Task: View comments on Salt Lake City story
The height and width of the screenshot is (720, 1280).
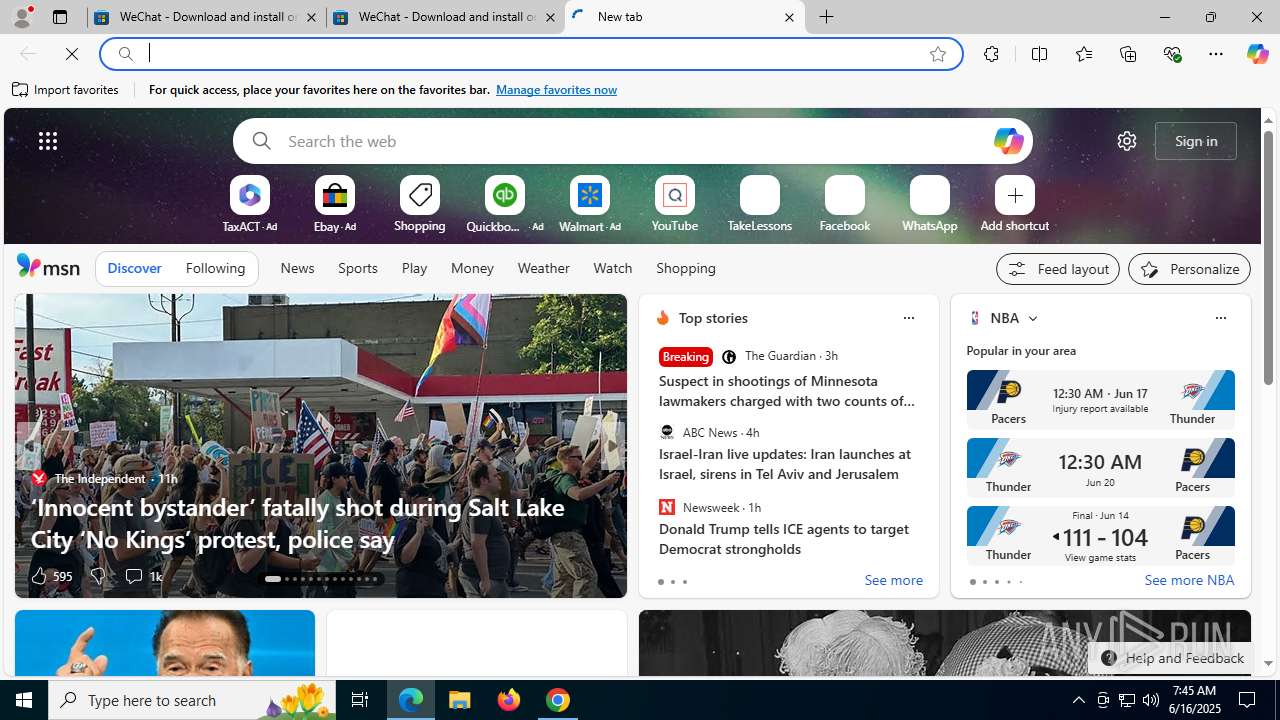Action: [x=142, y=576]
